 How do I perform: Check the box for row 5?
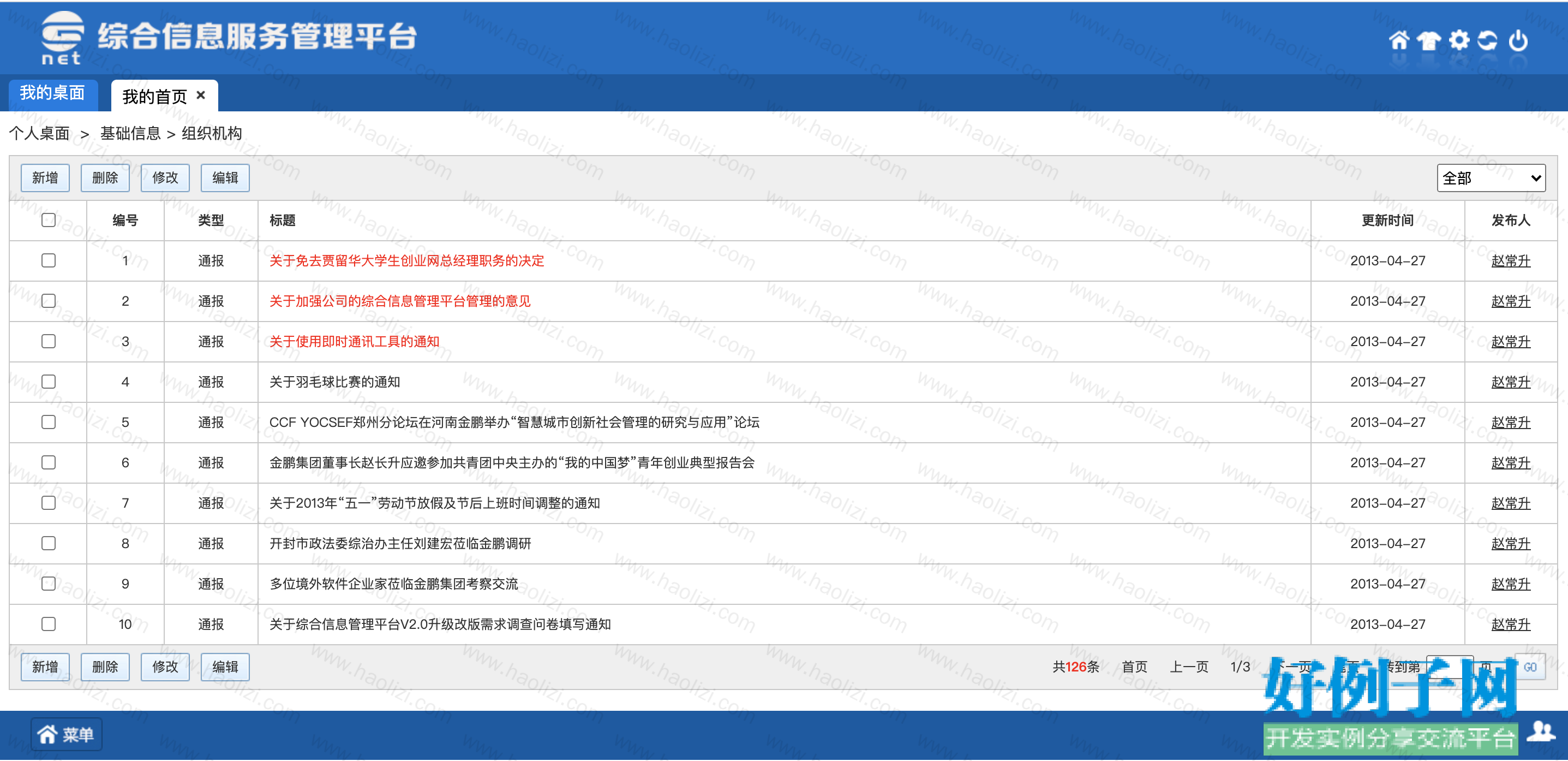click(x=49, y=421)
